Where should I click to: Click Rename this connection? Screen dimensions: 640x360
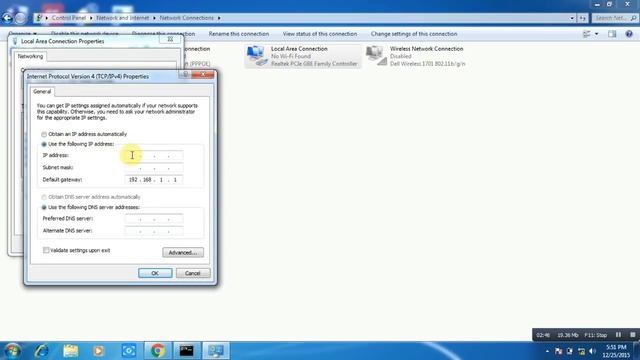pyautogui.click(x=239, y=34)
